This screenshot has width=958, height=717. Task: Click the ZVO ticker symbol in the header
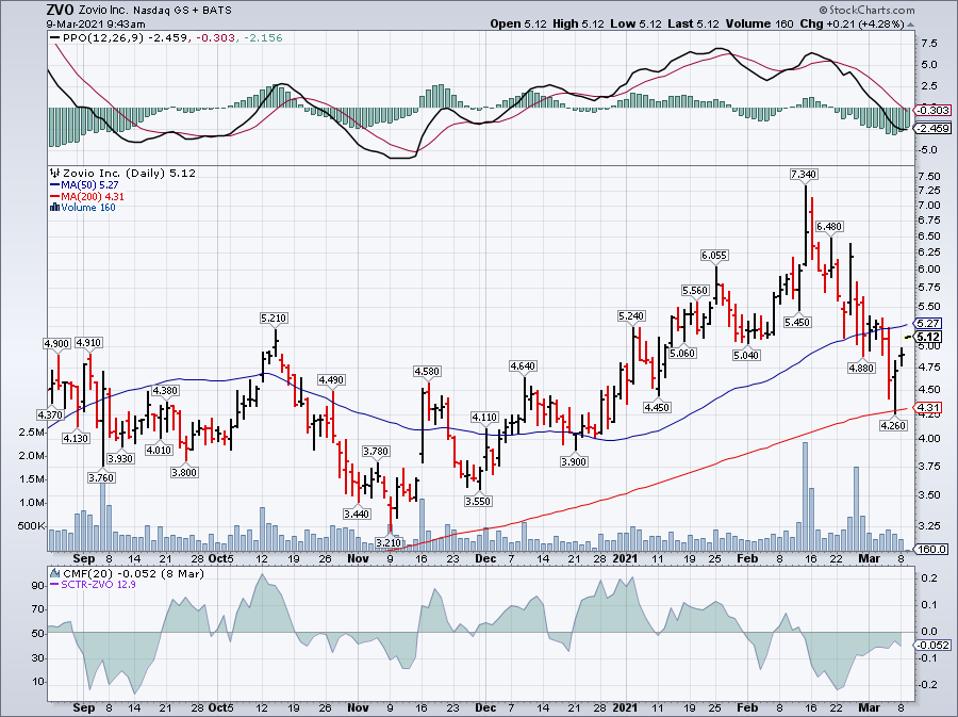point(60,10)
